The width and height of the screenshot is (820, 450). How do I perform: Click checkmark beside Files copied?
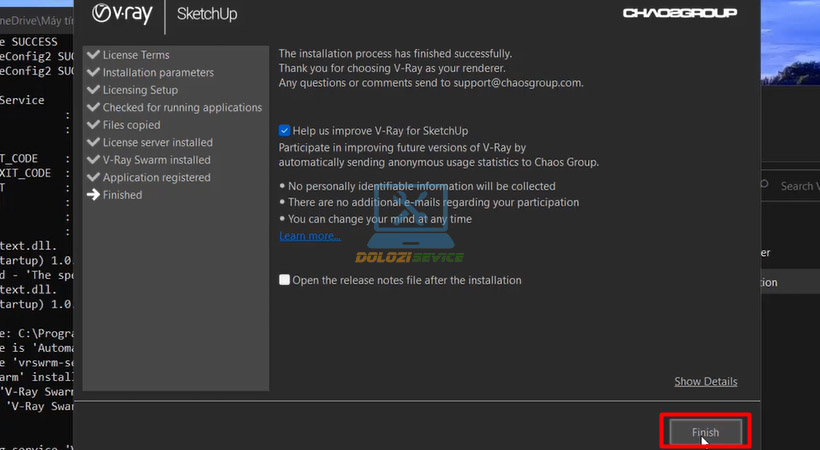pos(94,125)
